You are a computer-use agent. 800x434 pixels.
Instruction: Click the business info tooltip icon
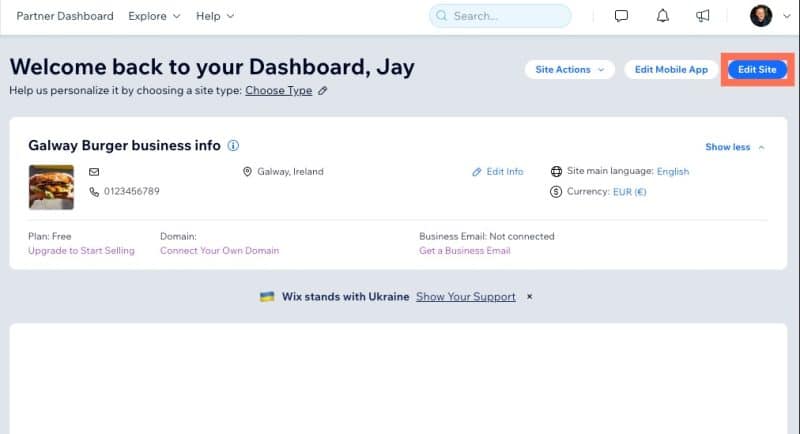pyautogui.click(x=233, y=145)
